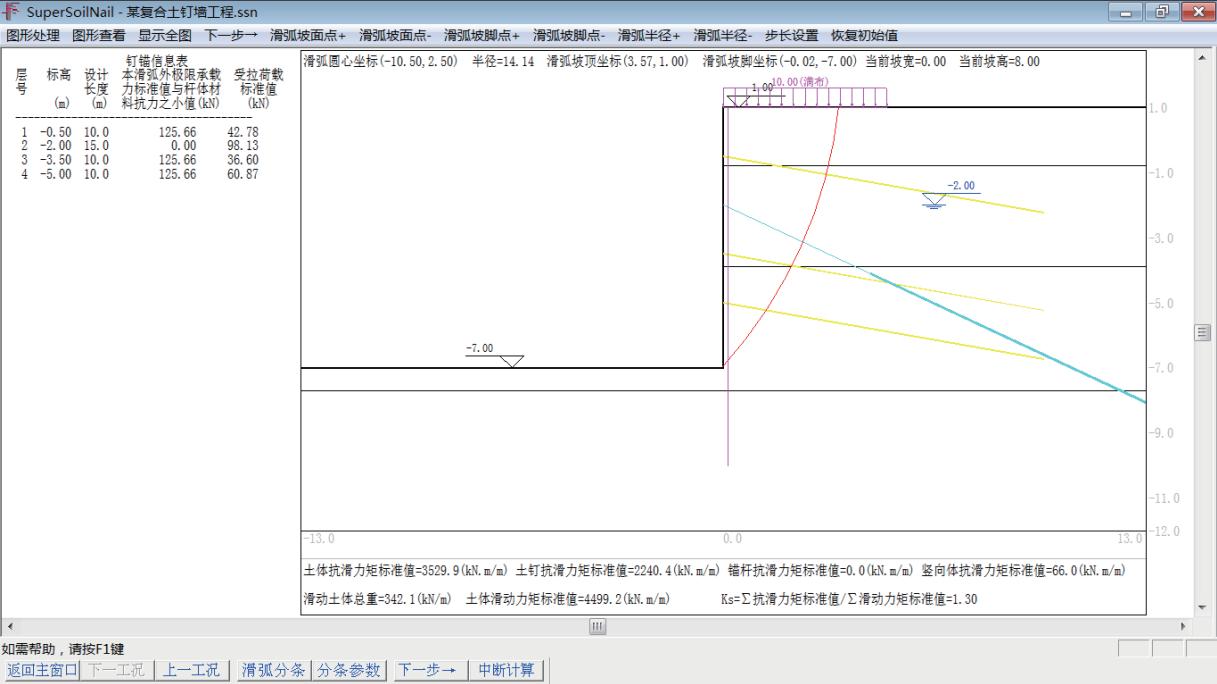Screen dimensions: 1217x684
Task: Click 显示全图 in the menu bar
Action: pyautogui.click(x=165, y=35)
